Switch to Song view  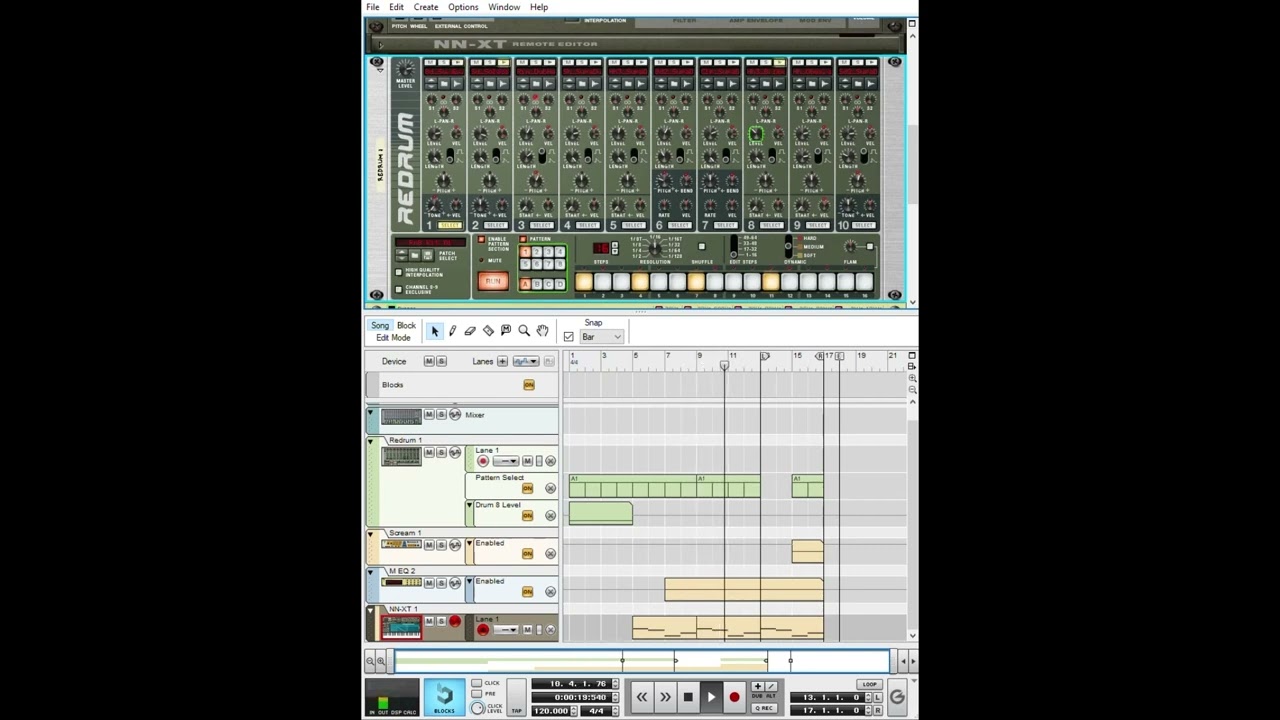(380, 326)
